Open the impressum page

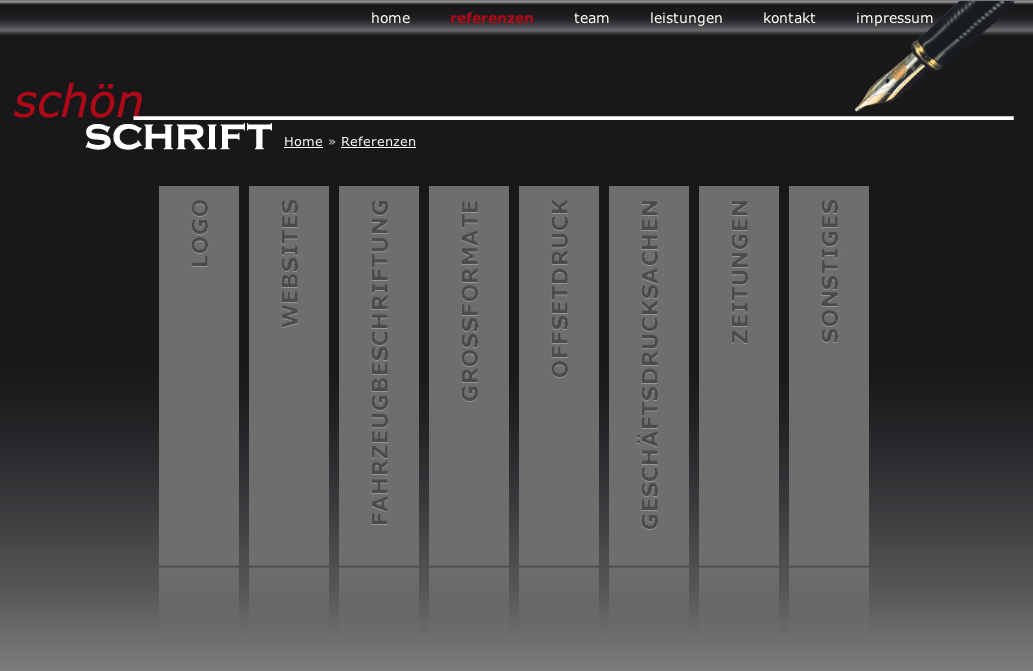(894, 18)
